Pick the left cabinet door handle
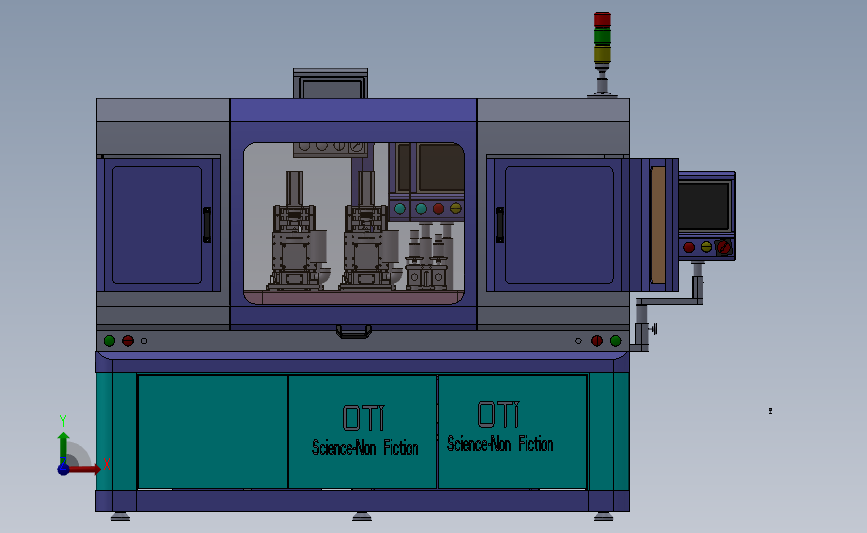Viewport: 867px width, 533px height. 207,225
